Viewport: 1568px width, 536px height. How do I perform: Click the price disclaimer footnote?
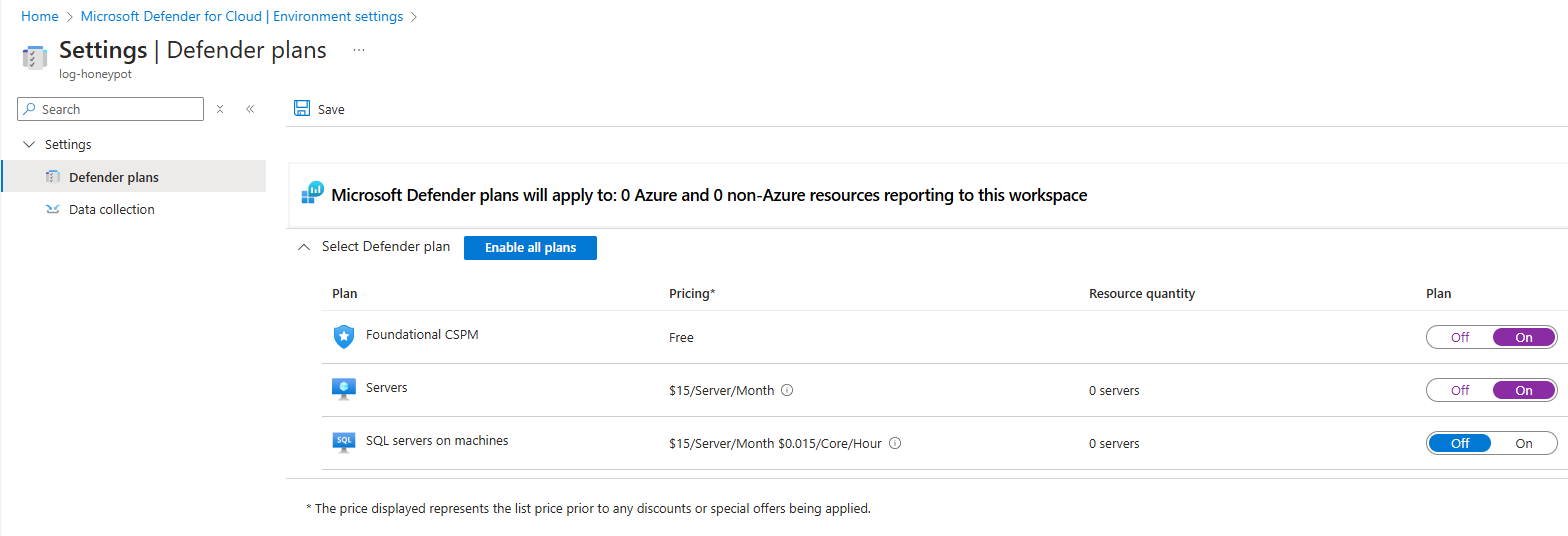pos(588,508)
